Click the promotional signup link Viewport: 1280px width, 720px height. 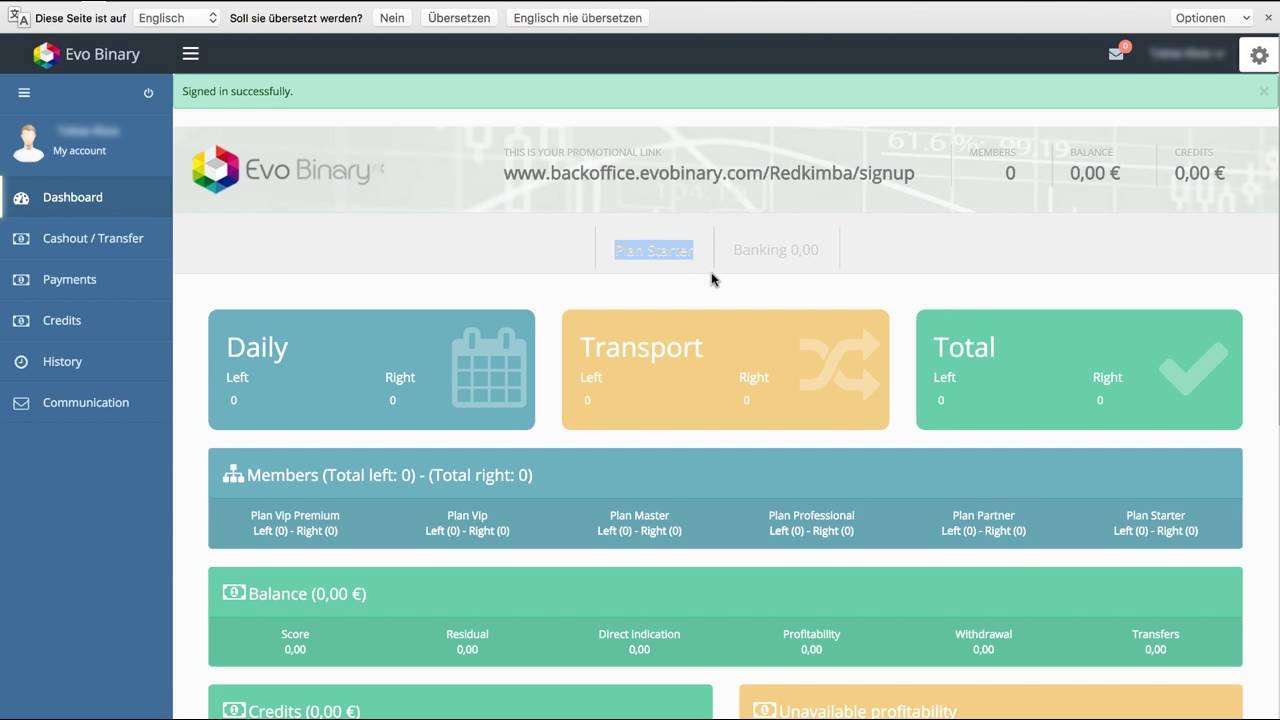click(709, 173)
